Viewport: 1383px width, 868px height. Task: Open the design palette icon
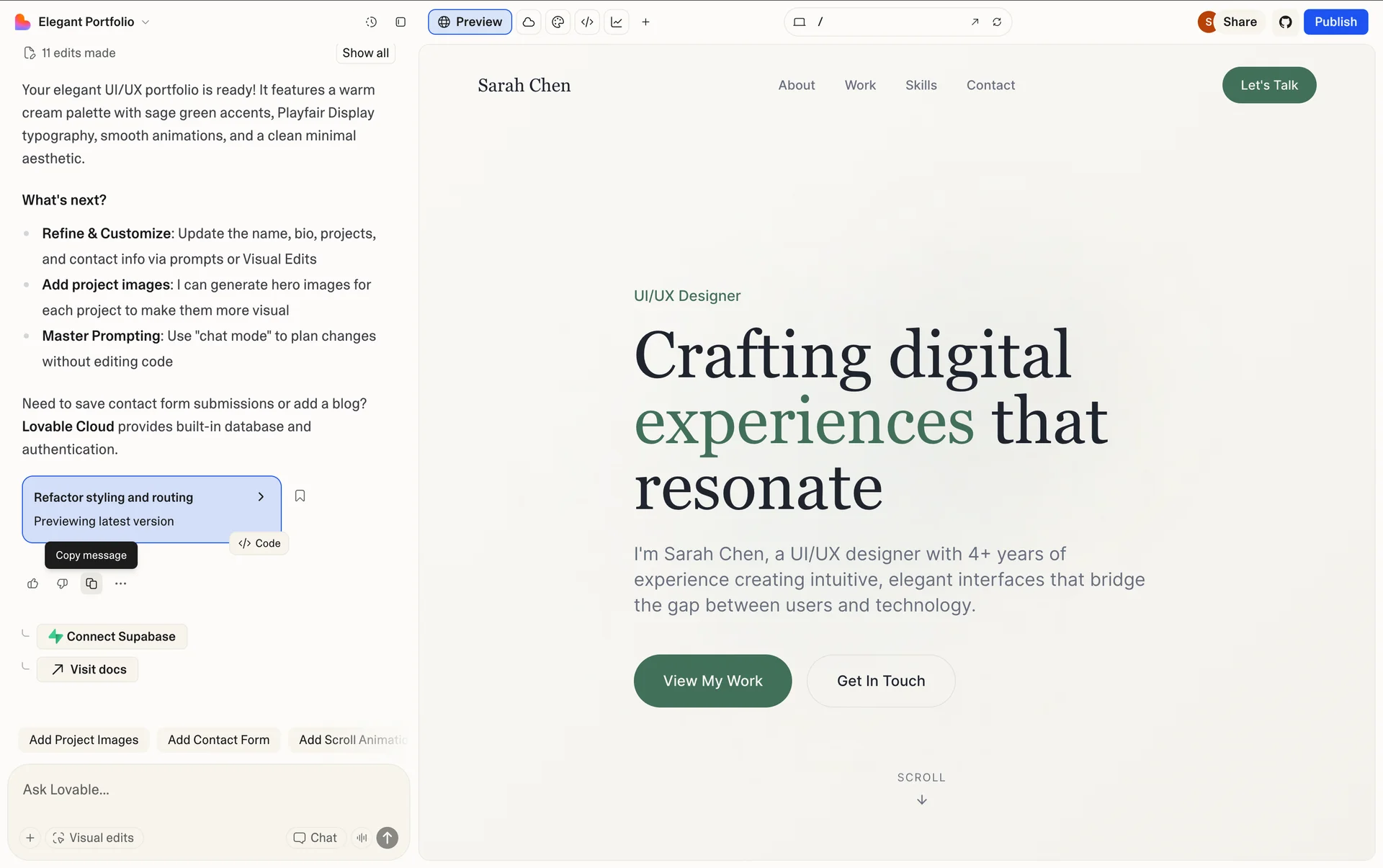point(558,22)
